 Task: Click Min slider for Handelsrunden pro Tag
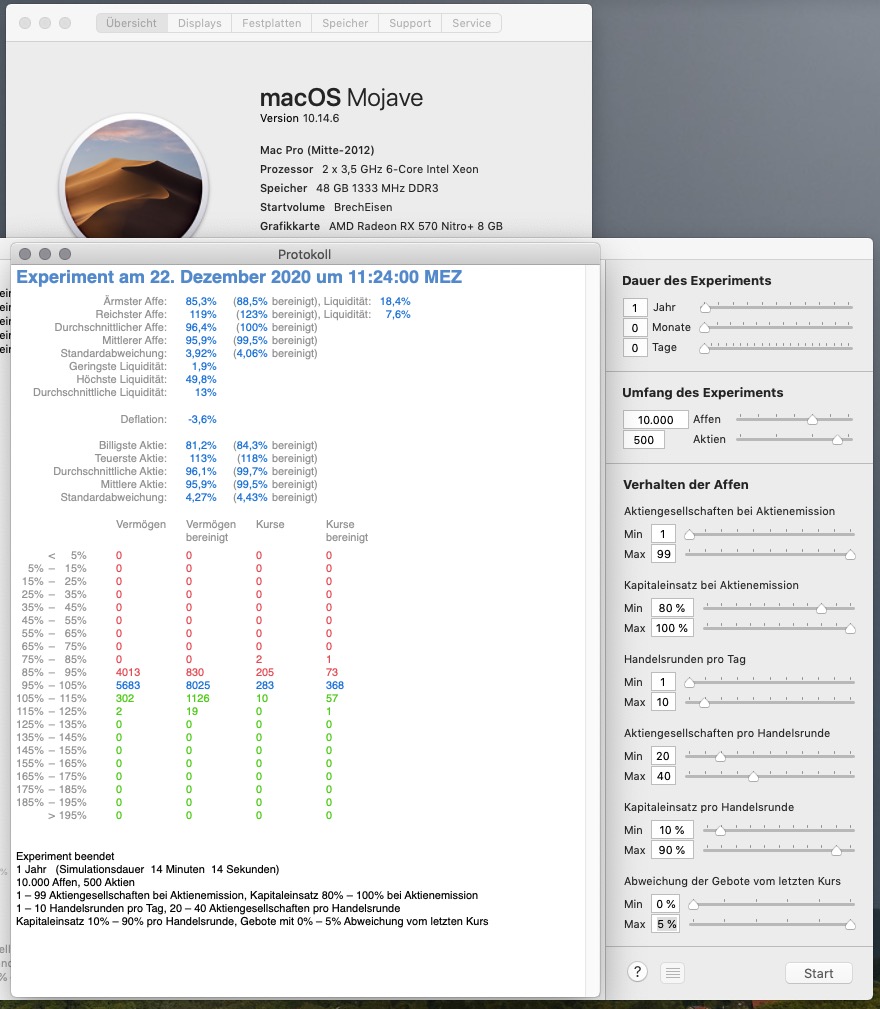click(x=769, y=682)
